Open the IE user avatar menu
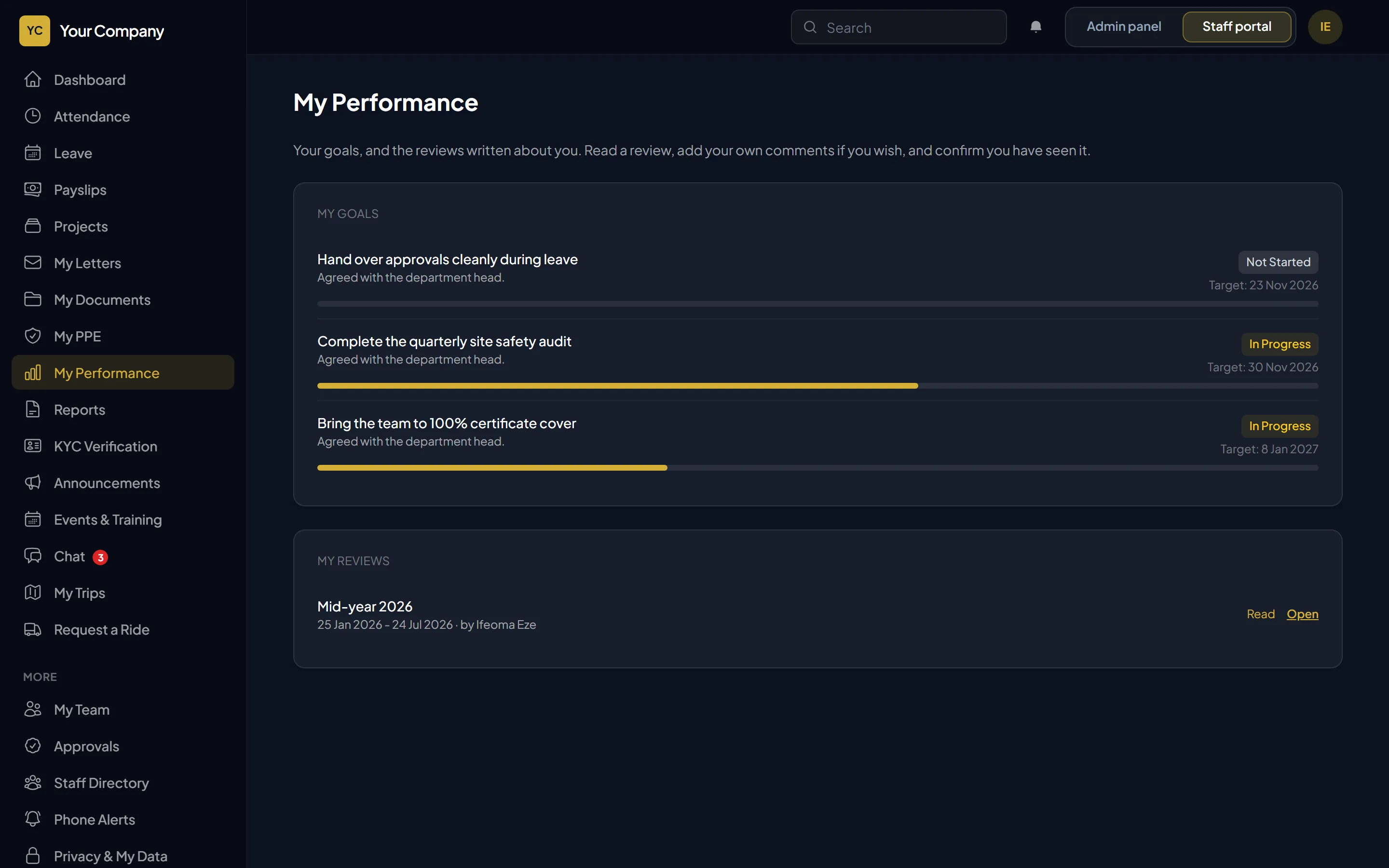The width and height of the screenshot is (1389, 868). click(x=1325, y=27)
